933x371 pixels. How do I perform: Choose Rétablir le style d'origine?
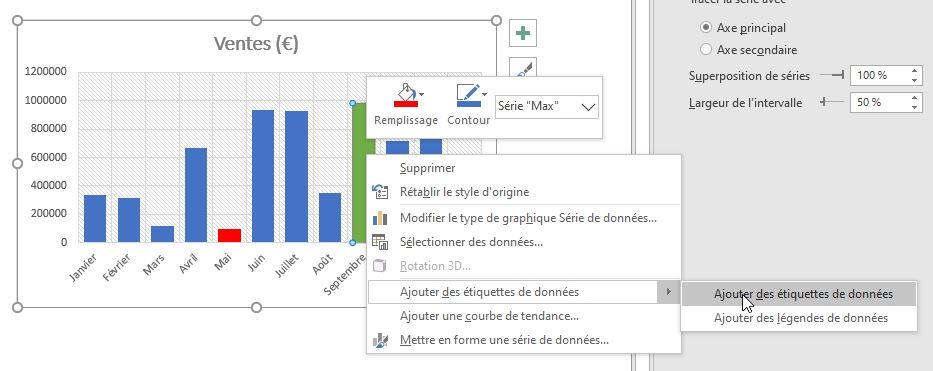click(524, 192)
